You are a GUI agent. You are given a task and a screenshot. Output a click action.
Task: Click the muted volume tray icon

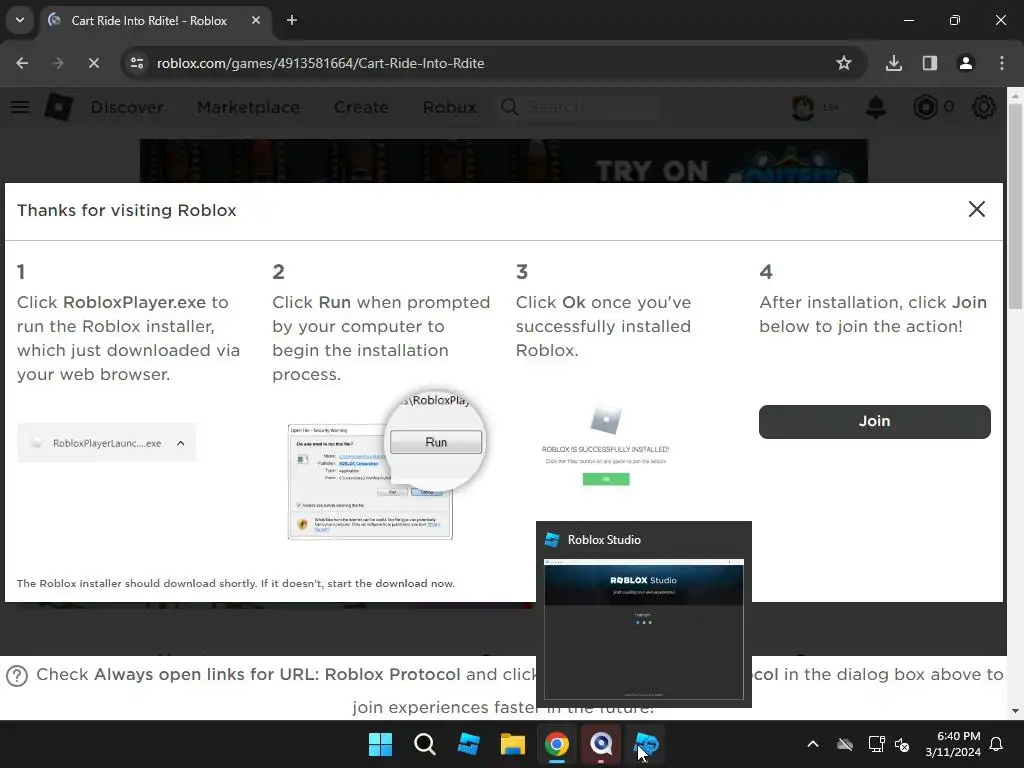click(x=902, y=744)
